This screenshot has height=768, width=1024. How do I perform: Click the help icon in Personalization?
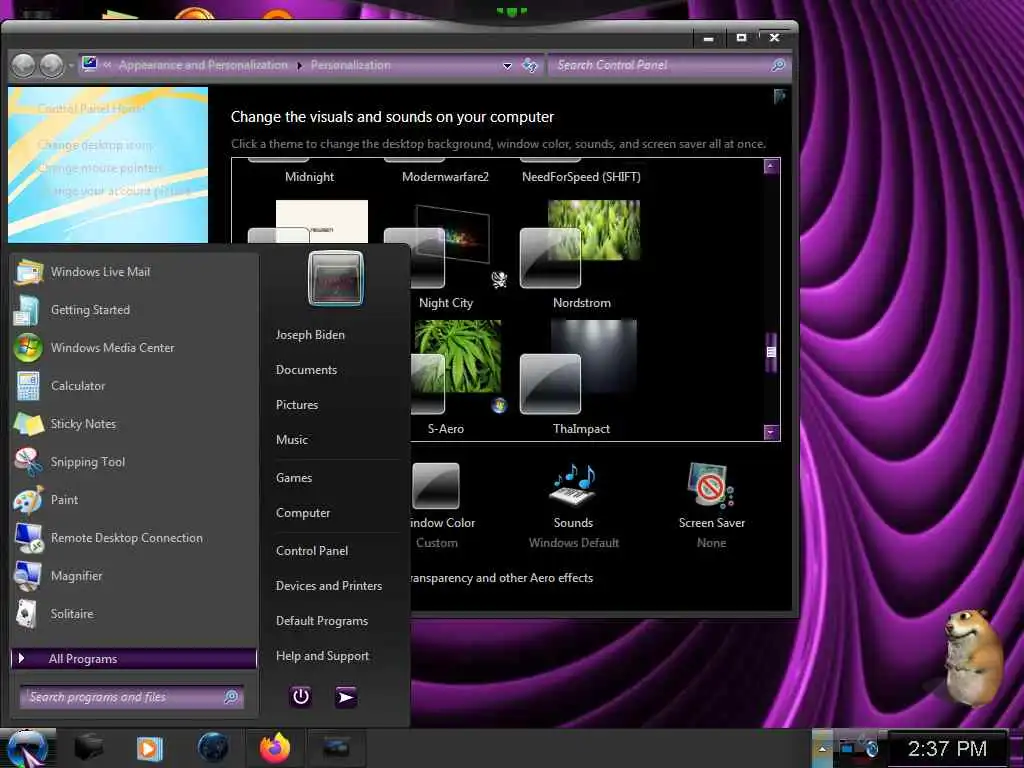coord(779,96)
